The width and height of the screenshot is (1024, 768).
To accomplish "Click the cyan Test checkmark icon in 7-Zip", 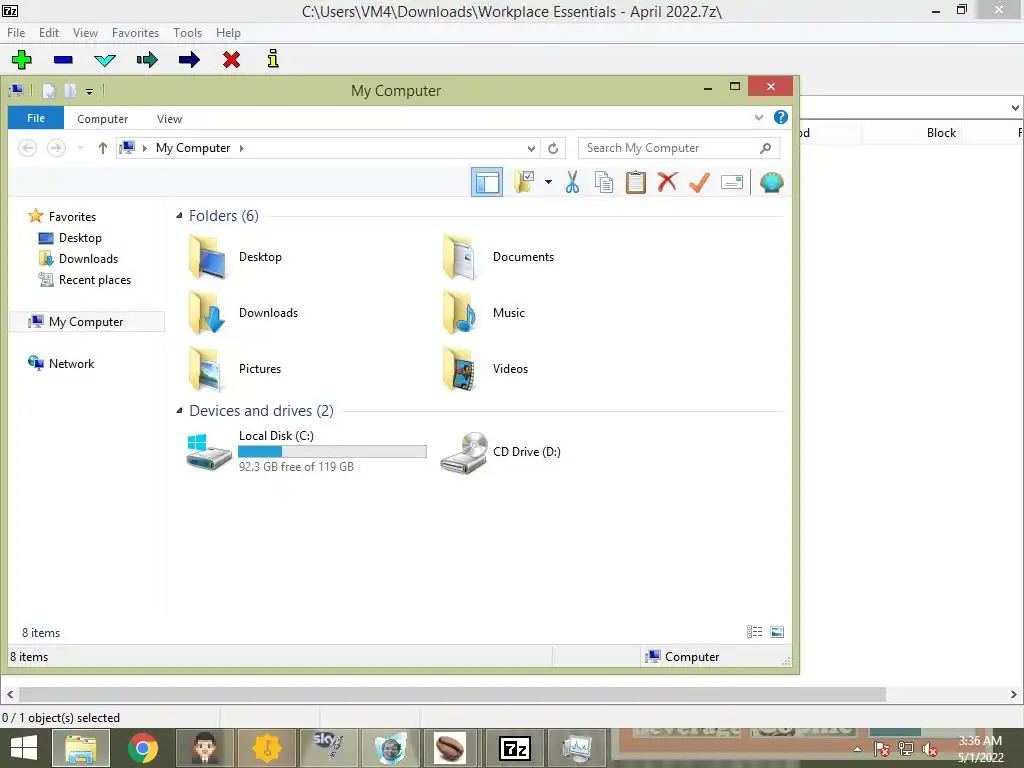I will [105, 60].
